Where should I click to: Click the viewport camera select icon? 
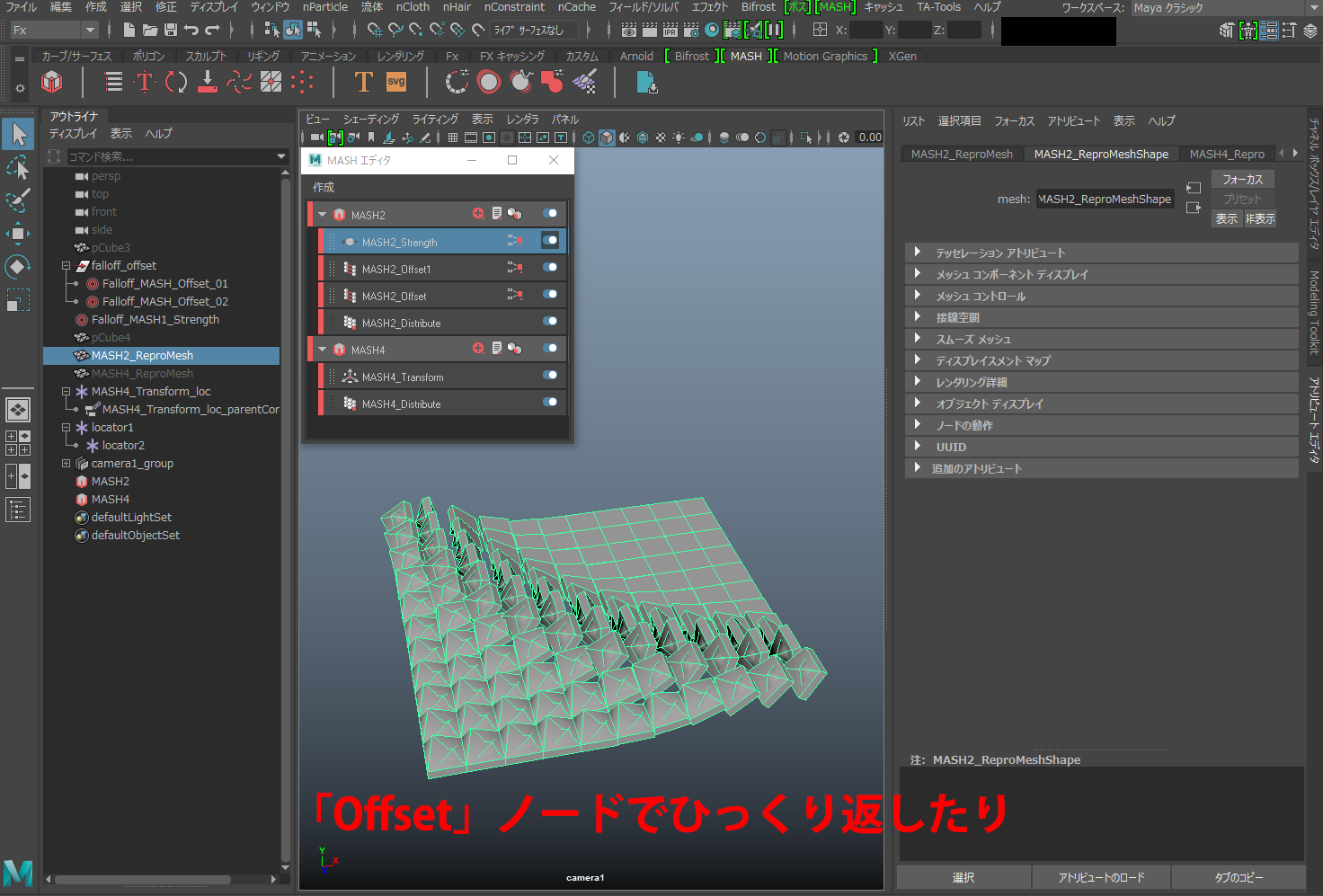[x=316, y=138]
